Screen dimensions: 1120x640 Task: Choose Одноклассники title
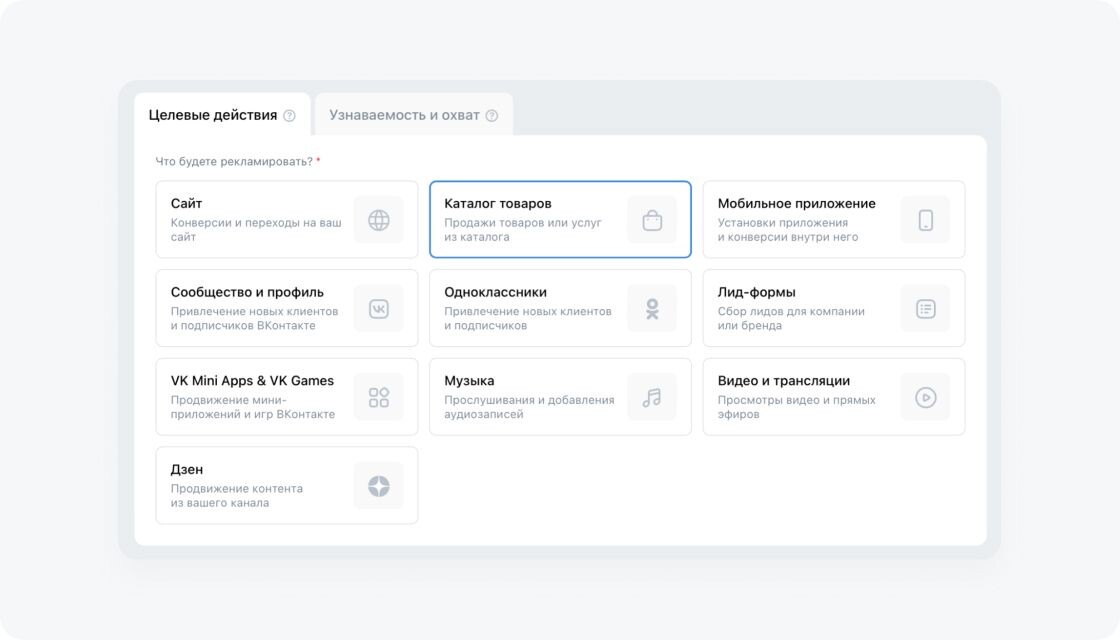pyautogui.click(x=496, y=292)
